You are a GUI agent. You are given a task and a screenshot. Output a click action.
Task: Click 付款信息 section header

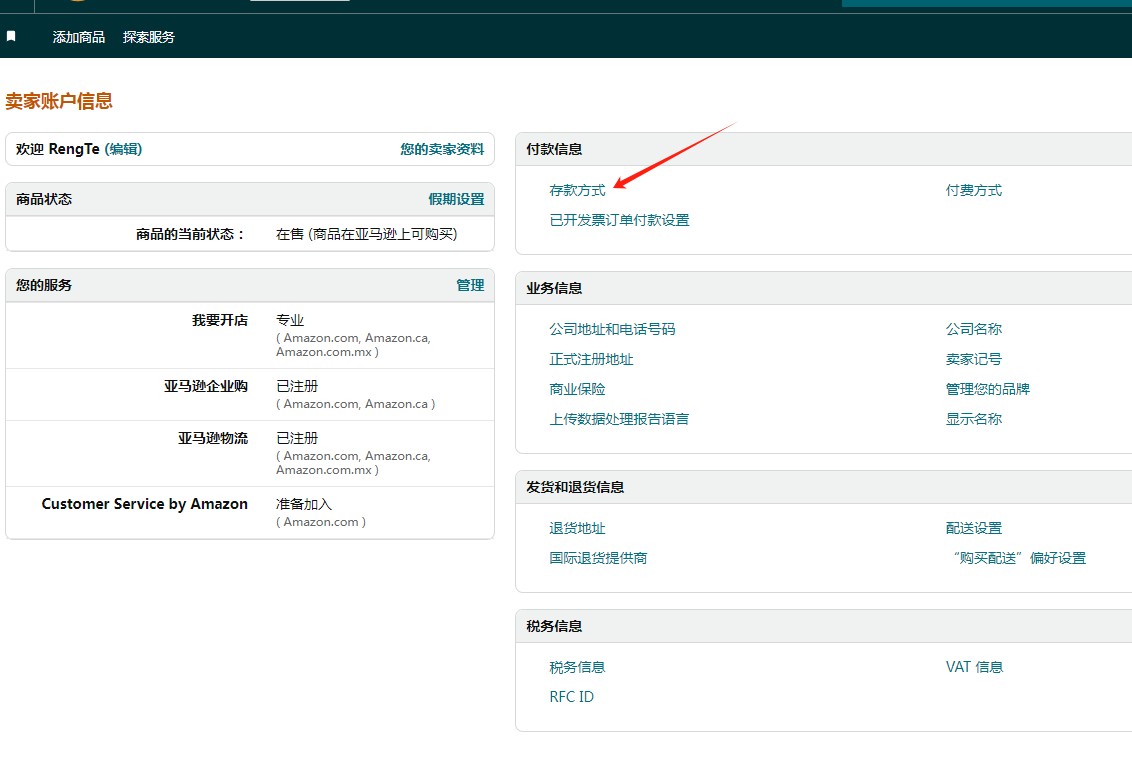(x=554, y=149)
